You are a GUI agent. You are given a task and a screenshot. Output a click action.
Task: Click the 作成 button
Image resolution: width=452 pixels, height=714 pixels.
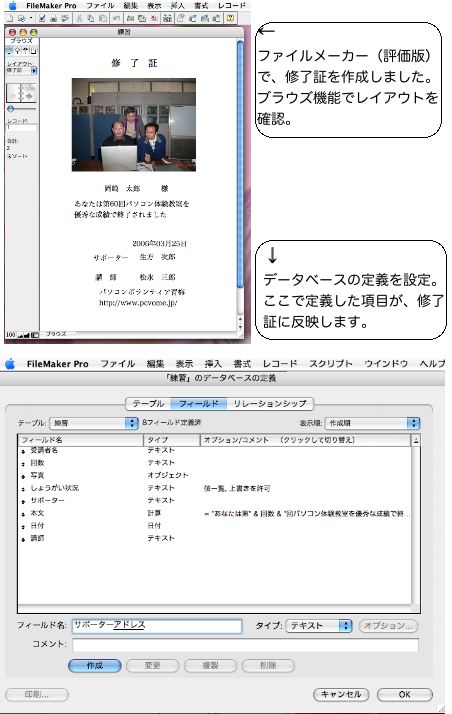click(x=95, y=666)
